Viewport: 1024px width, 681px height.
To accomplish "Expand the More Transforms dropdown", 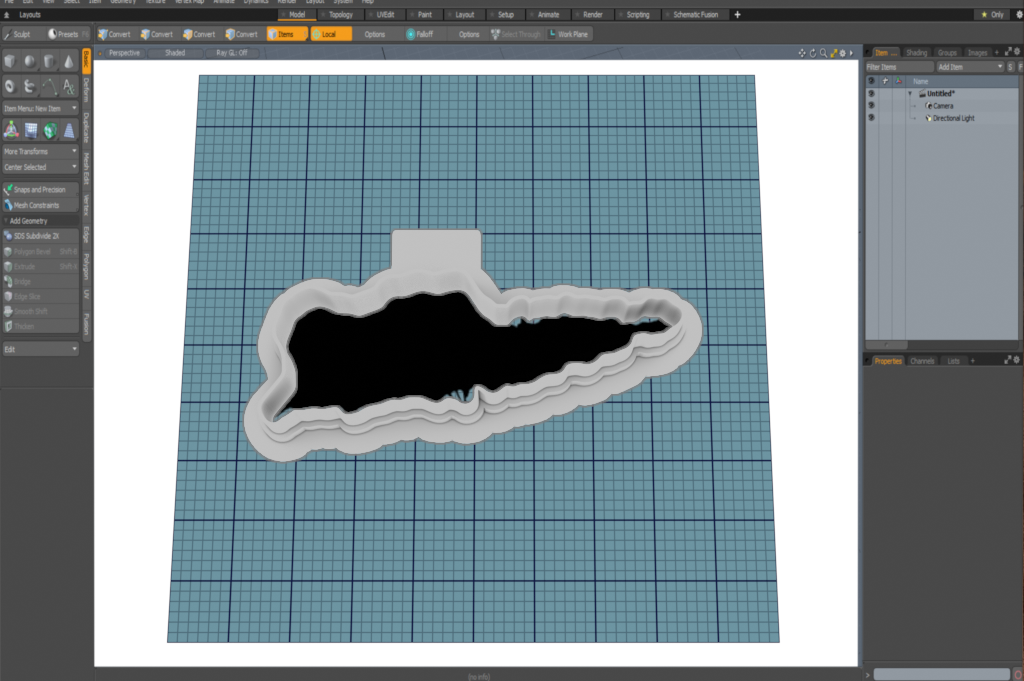I will coord(40,151).
